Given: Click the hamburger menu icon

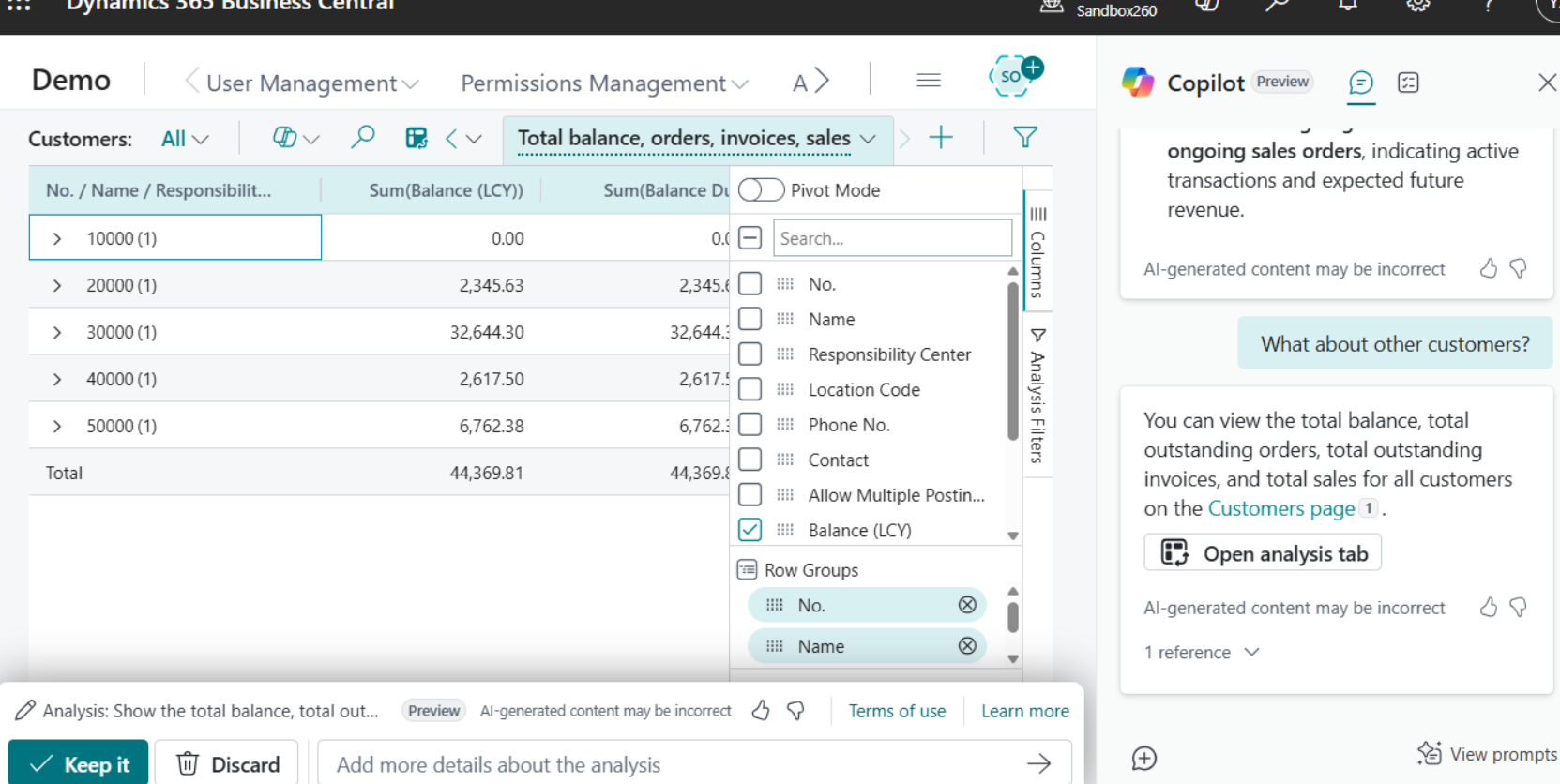Looking at the screenshot, I should 929,81.
